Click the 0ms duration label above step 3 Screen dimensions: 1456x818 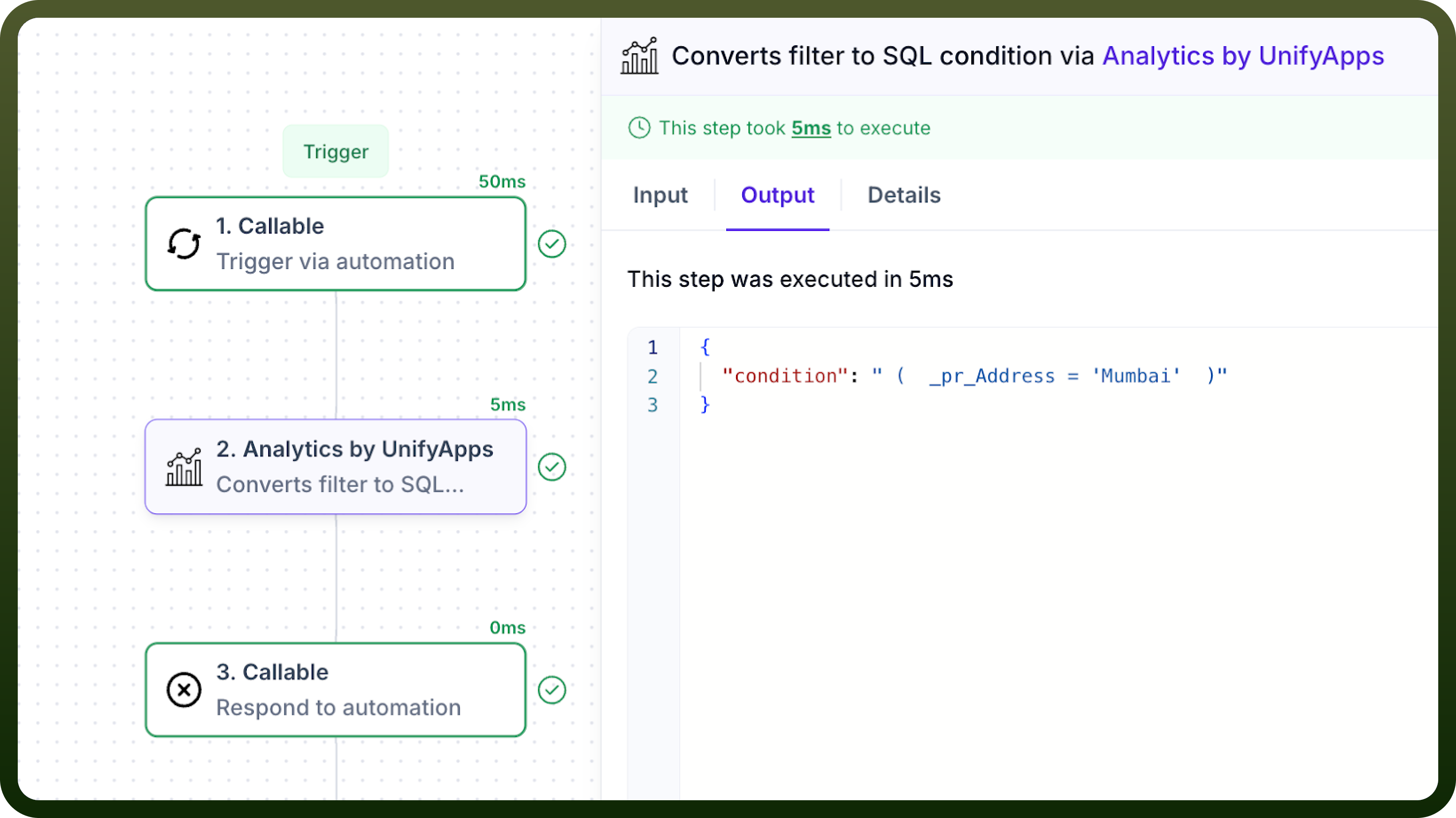(x=507, y=627)
